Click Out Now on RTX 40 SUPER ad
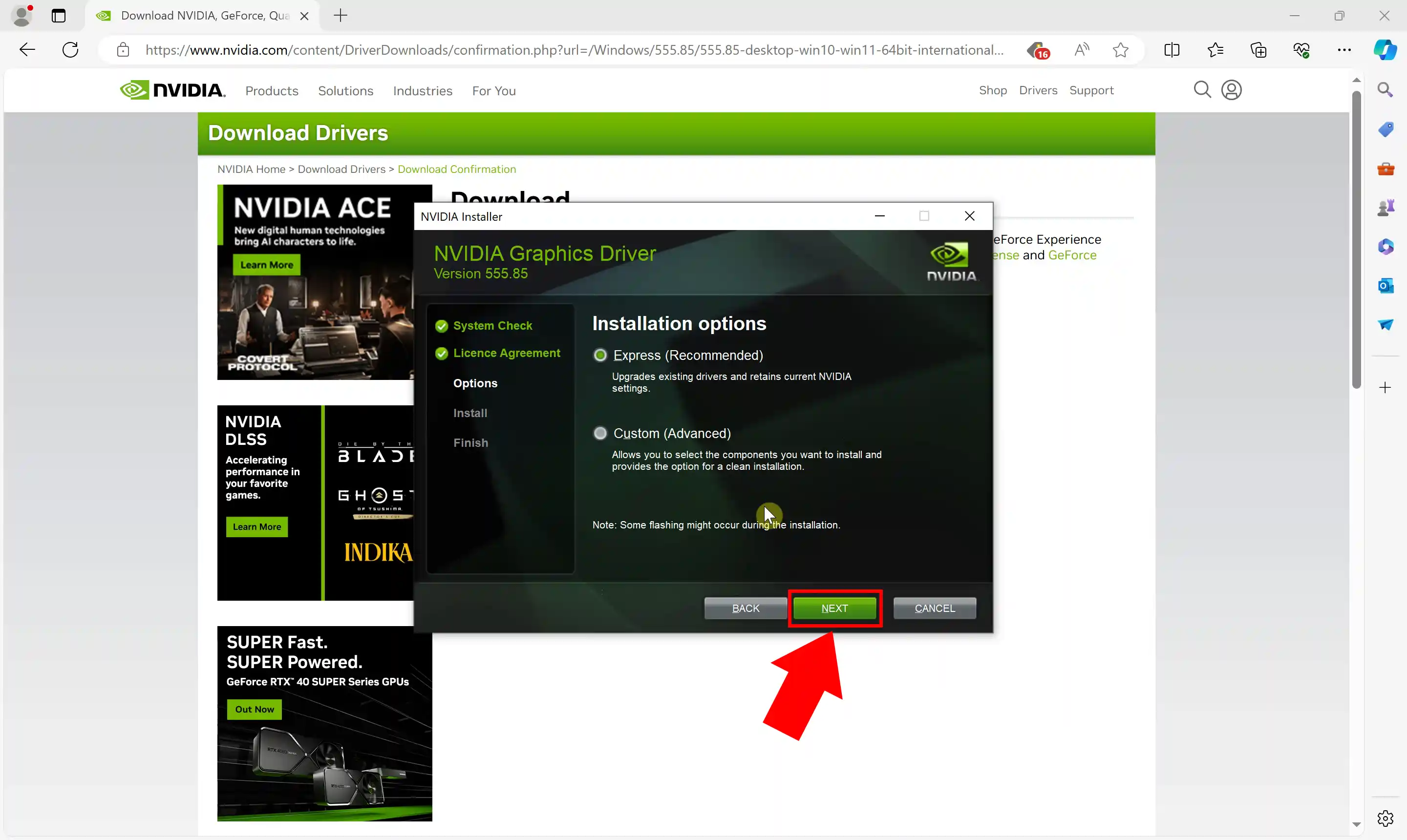Screen dimensions: 1407x840 pos(254,709)
